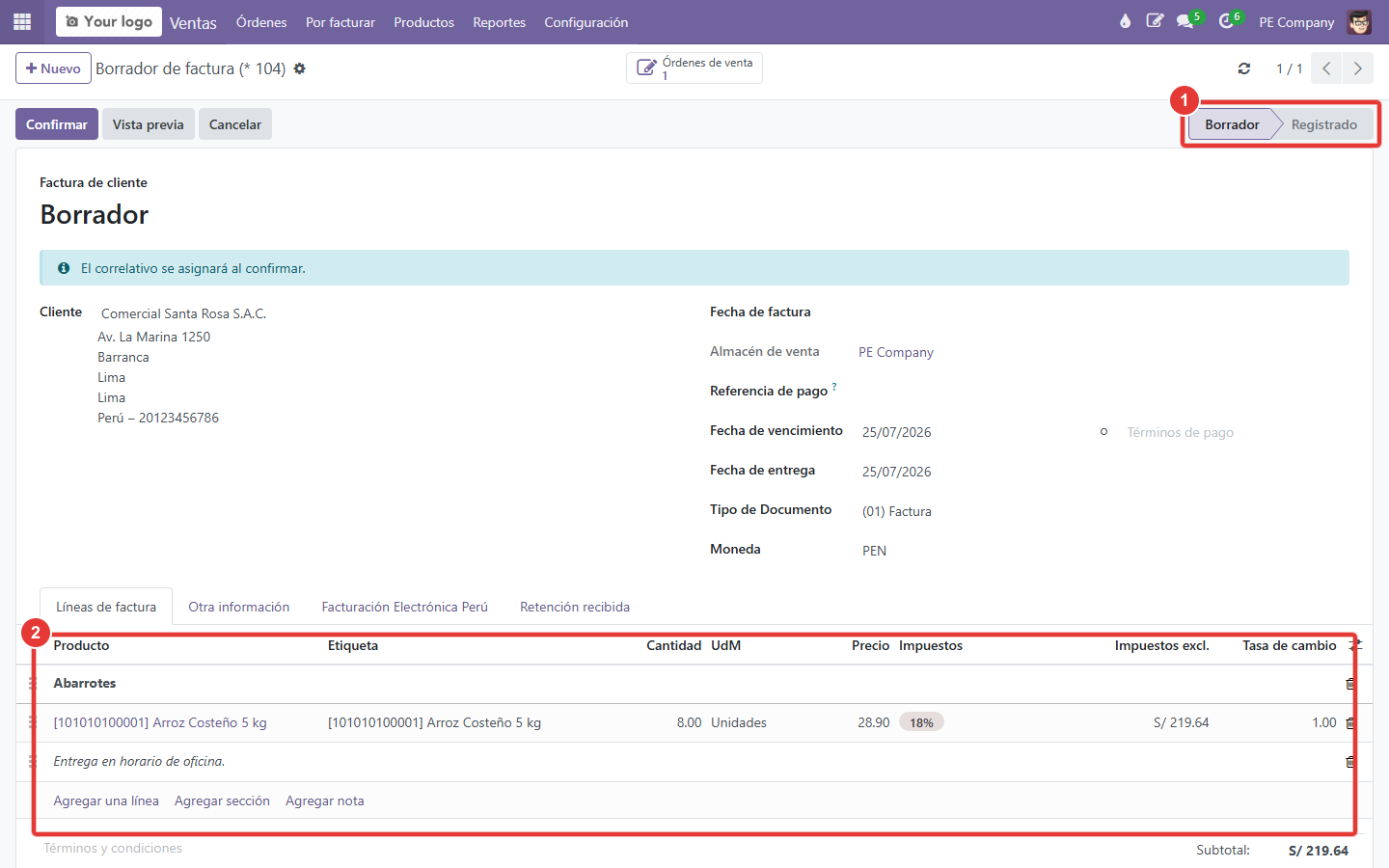Open the PE Company switcher

(1296, 22)
